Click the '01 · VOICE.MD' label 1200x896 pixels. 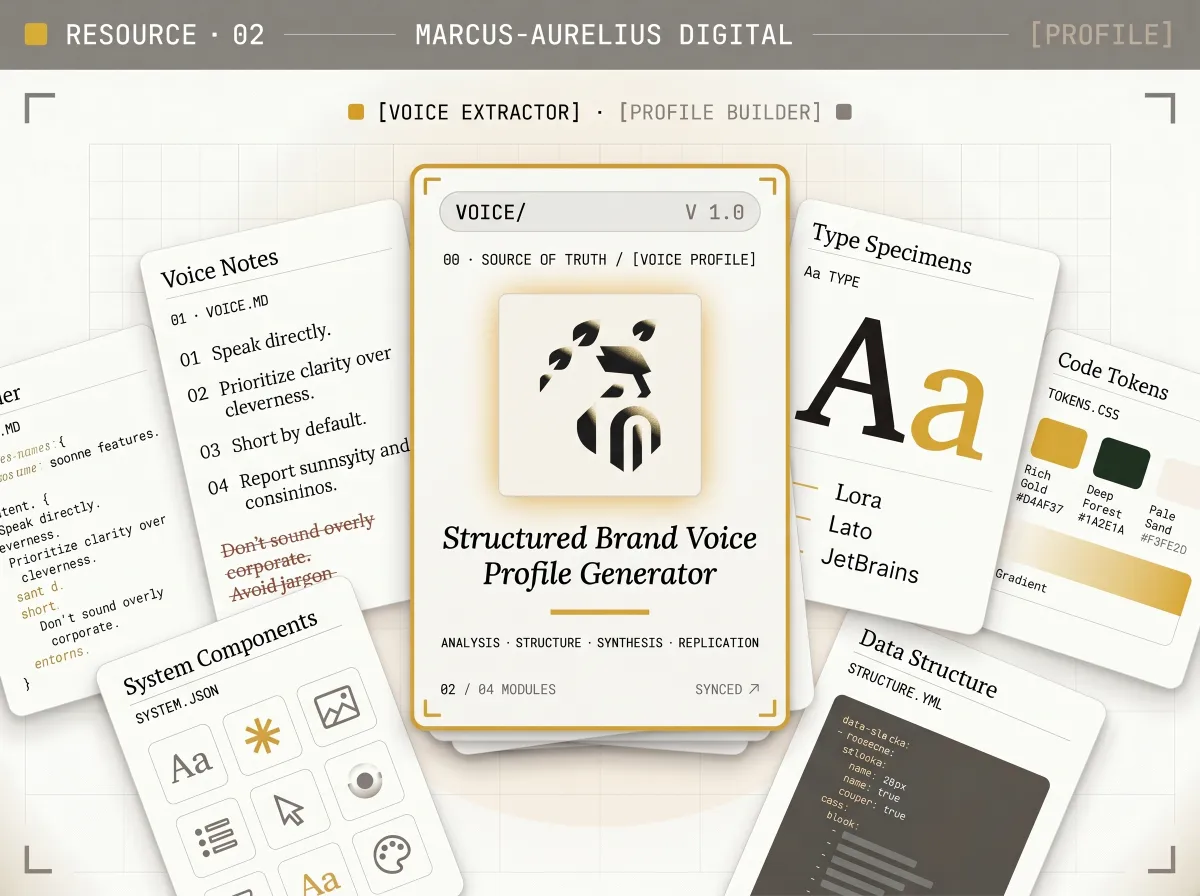(219, 310)
